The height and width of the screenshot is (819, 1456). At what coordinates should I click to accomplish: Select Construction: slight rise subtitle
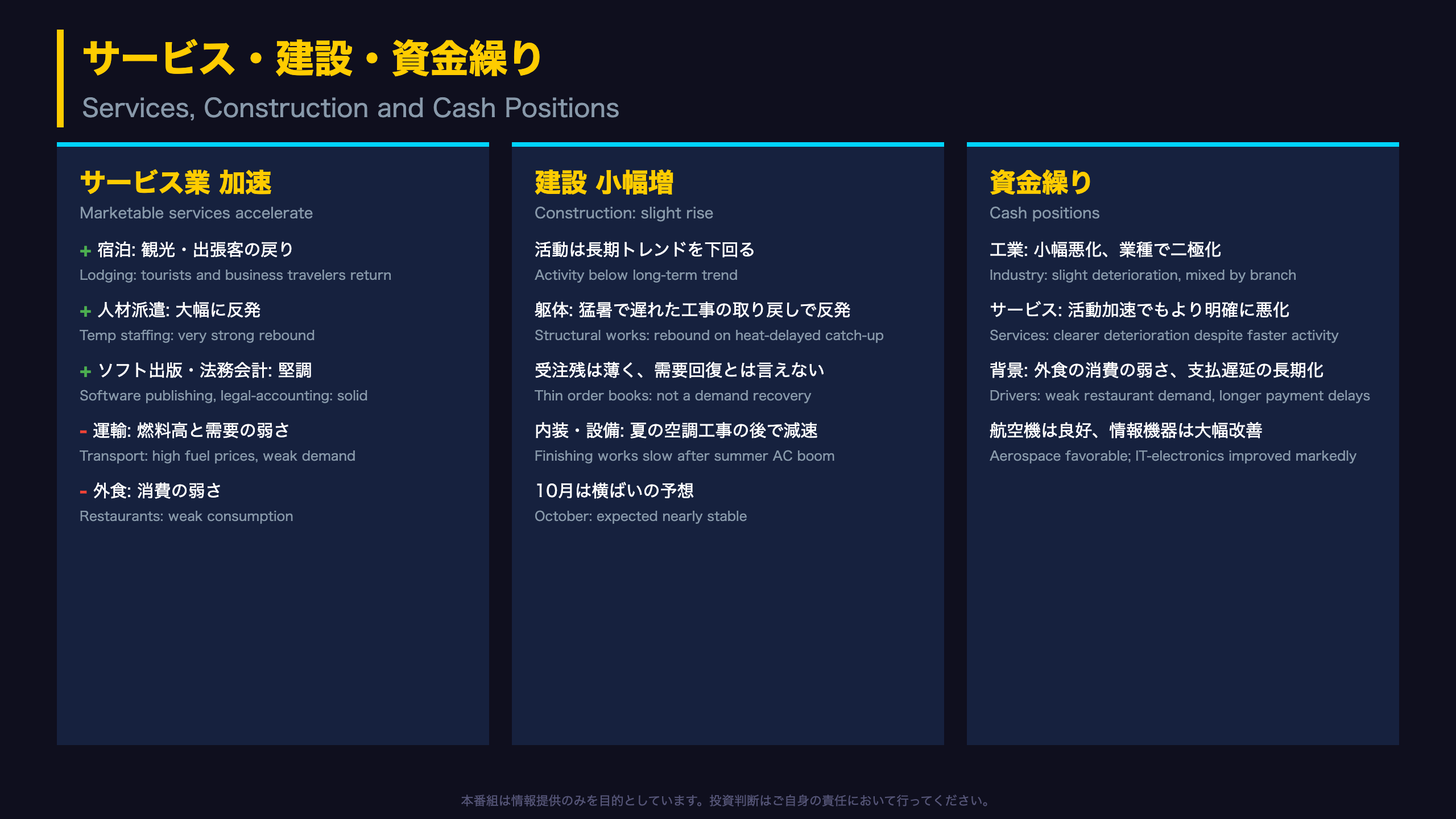click(624, 213)
